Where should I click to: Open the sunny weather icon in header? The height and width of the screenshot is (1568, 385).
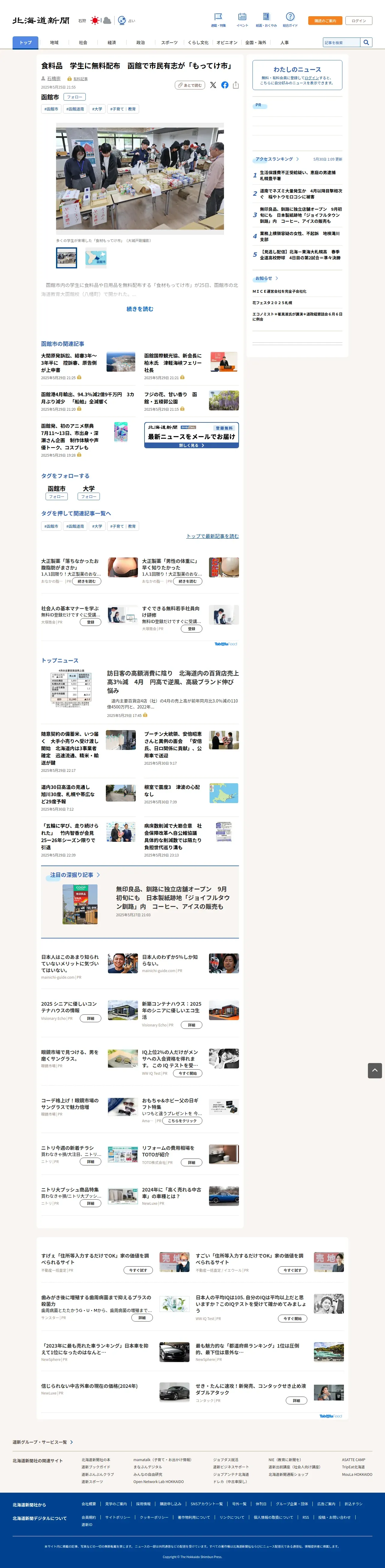[95, 21]
